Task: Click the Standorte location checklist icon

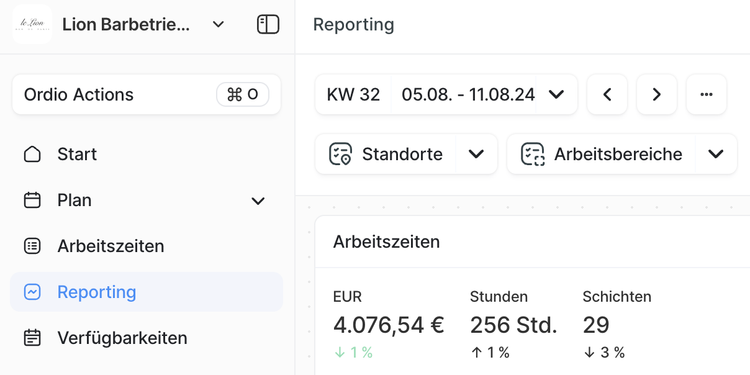Action: tap(340, 154)
